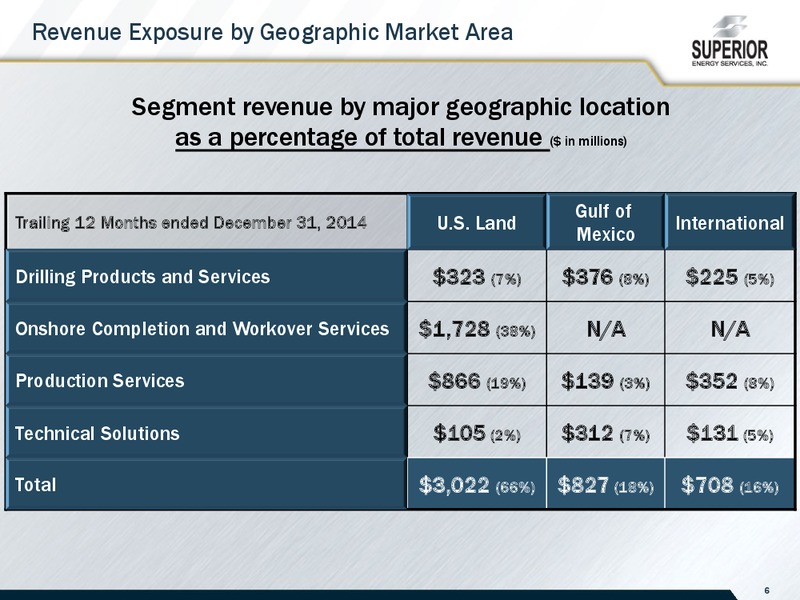Select the slide title 'Revenue Exposure by Geographic Market Area'
This screenshot has height=600, width=800.
pyautogui.click(x=272, y=32)
